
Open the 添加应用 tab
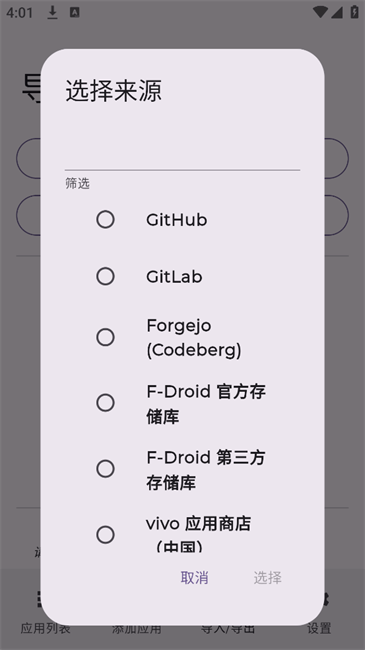click(136, 628)
